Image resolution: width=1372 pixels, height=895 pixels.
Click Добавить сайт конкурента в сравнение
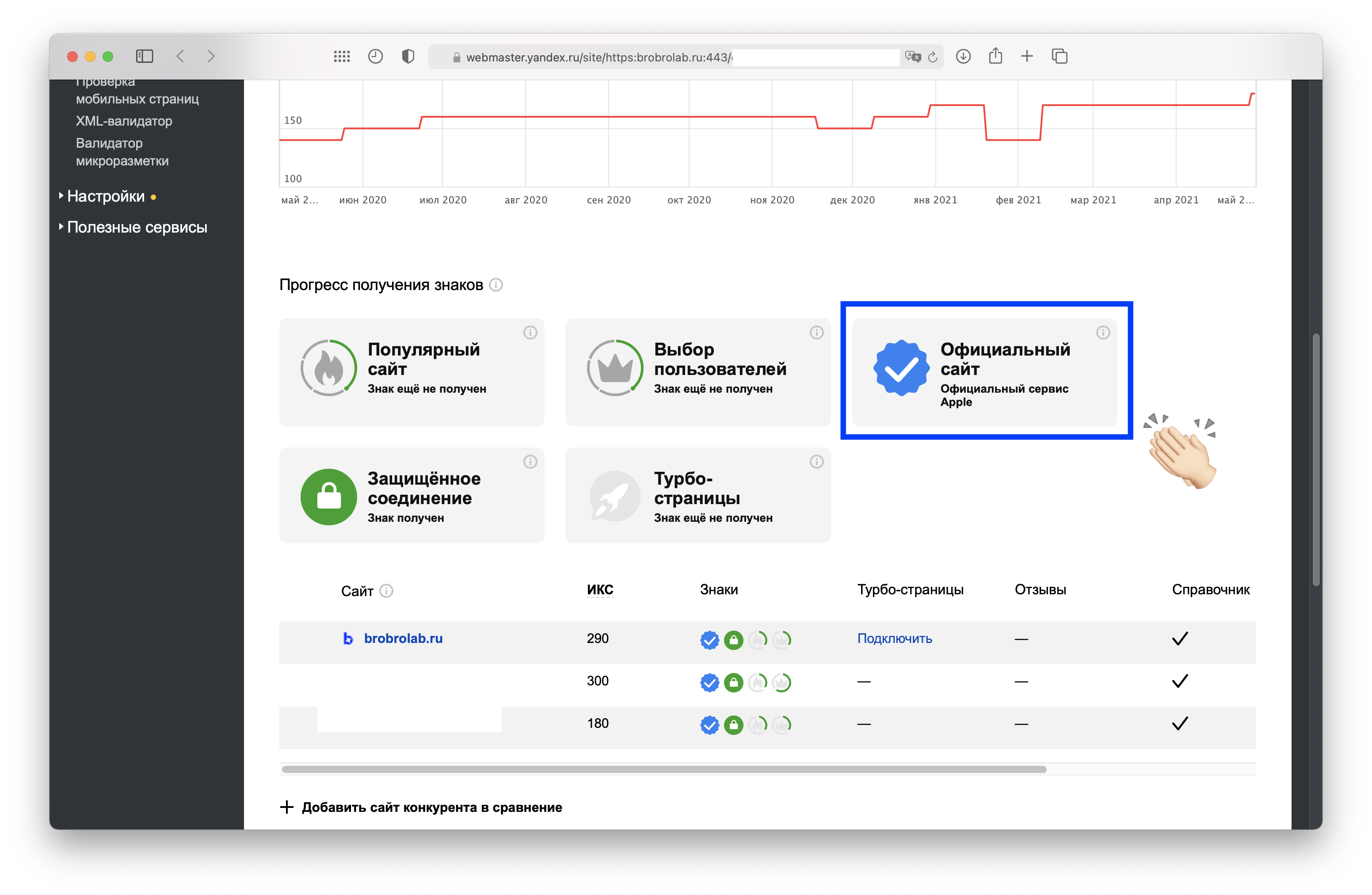tap(431, 807)
